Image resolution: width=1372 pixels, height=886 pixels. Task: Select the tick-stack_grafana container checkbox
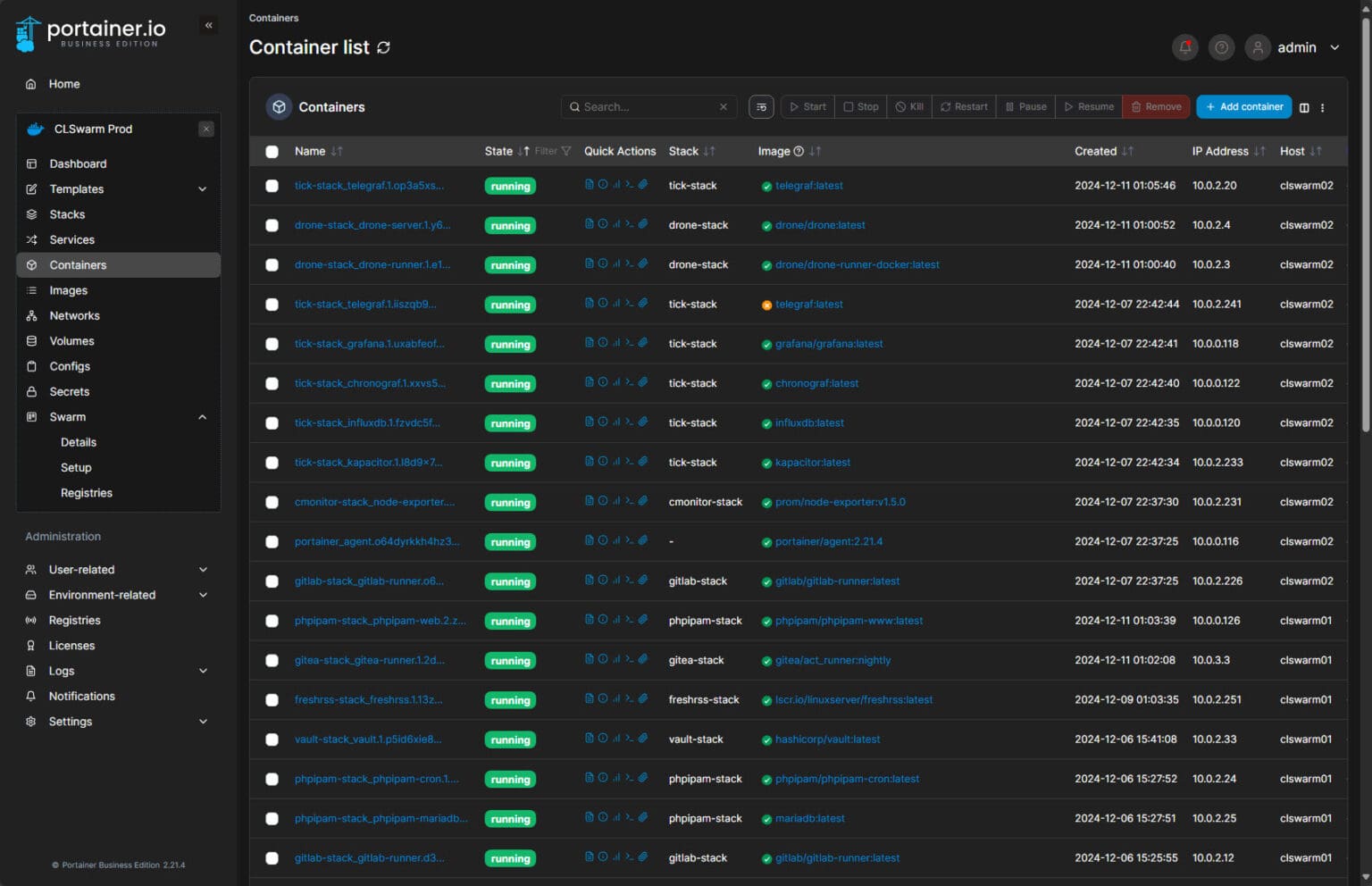coord(272,344)
